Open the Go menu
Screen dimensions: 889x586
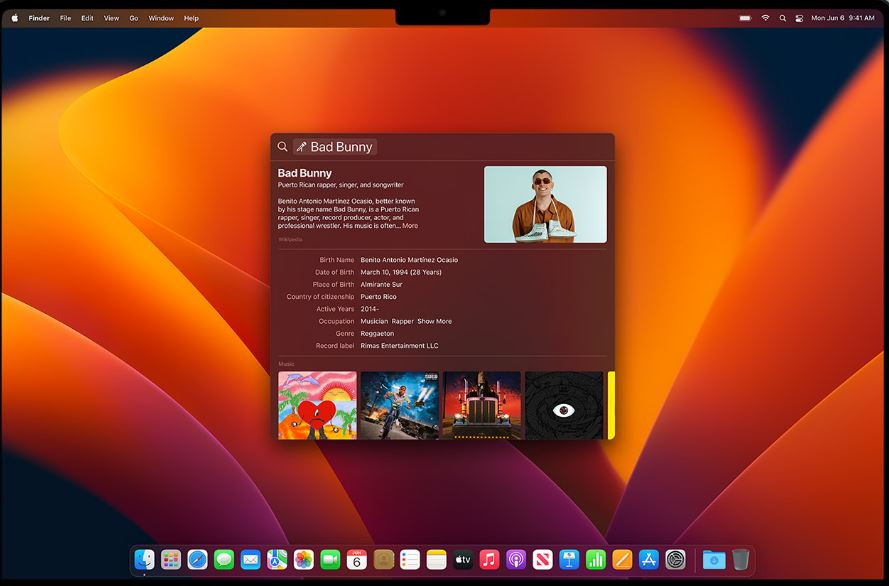134,18
